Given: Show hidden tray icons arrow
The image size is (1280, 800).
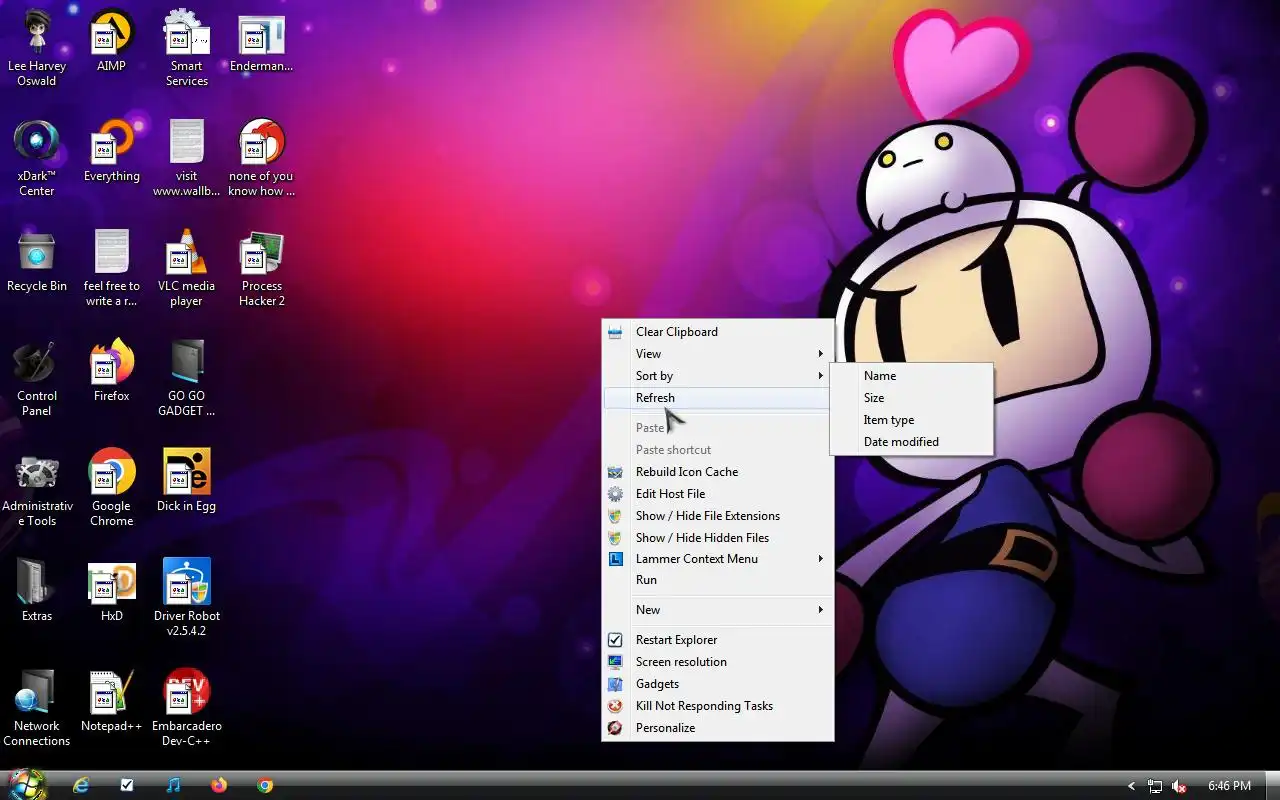Looking at the screenshot, I should click(1131, 786).
